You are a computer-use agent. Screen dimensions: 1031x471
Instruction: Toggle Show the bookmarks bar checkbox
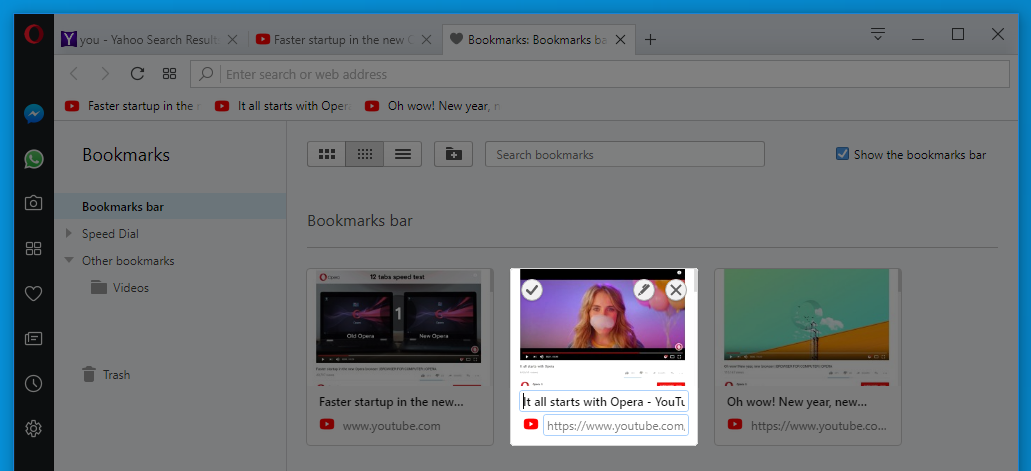[x=843, y=154]
